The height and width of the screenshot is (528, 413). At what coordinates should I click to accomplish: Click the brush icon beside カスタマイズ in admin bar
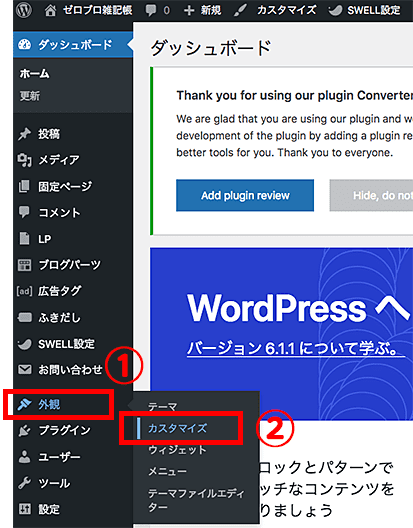(x=240, y=10)
